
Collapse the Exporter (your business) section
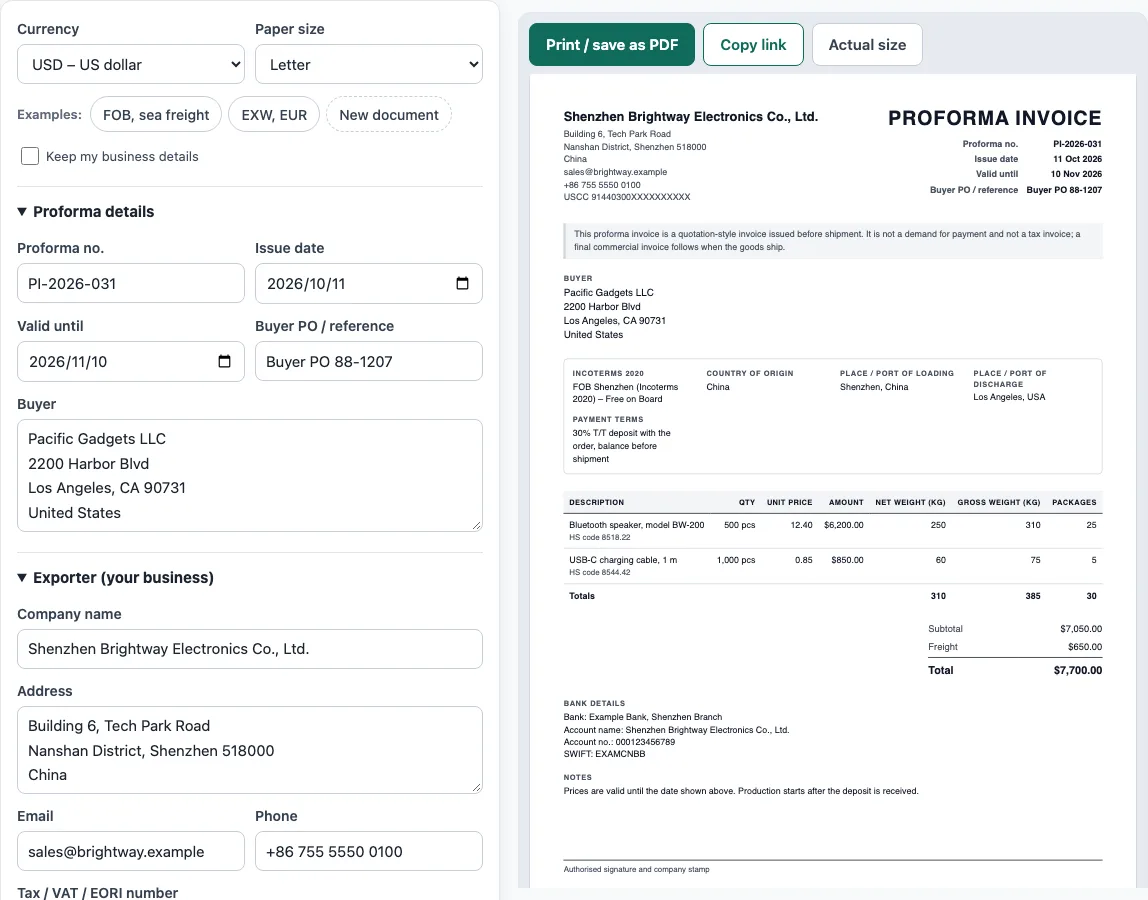[x=116, y=578]
